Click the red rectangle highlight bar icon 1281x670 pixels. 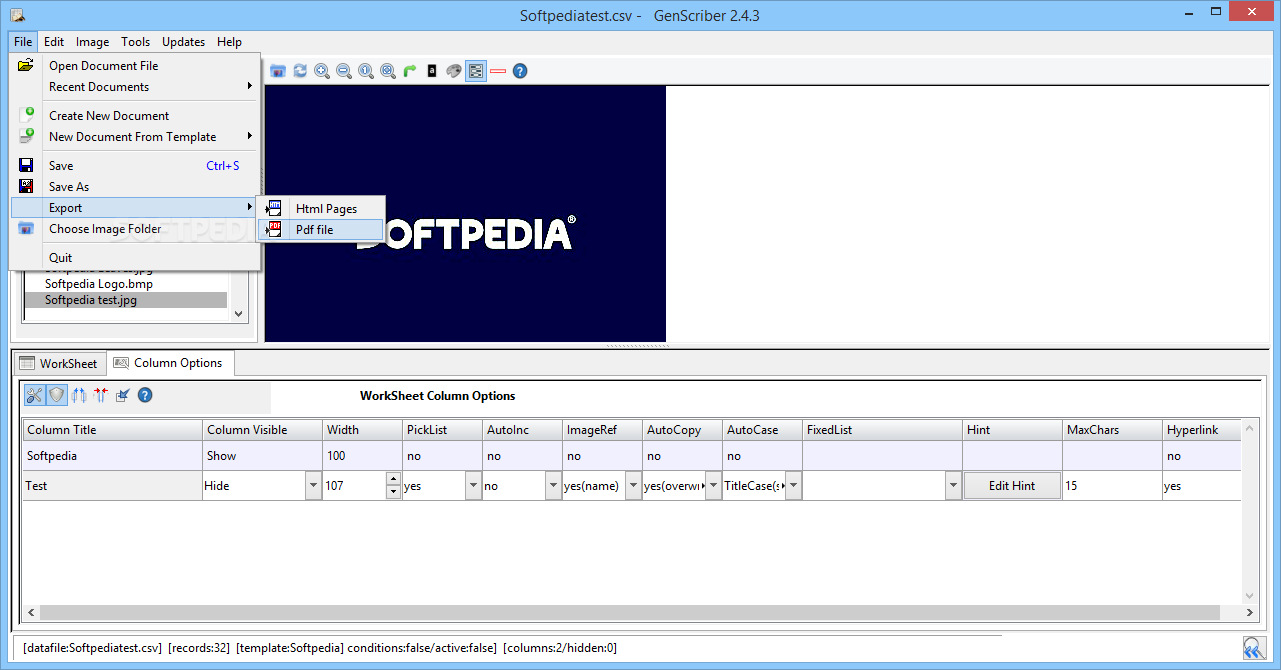[498, 71]
